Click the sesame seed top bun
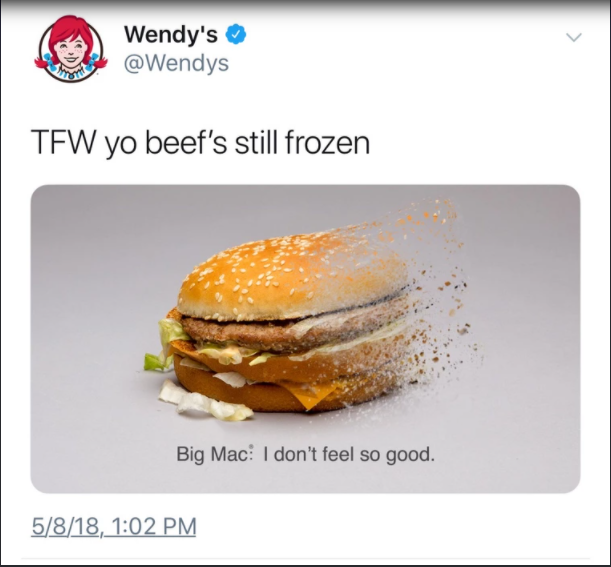611x567 pixels. [x=292, y=276]
